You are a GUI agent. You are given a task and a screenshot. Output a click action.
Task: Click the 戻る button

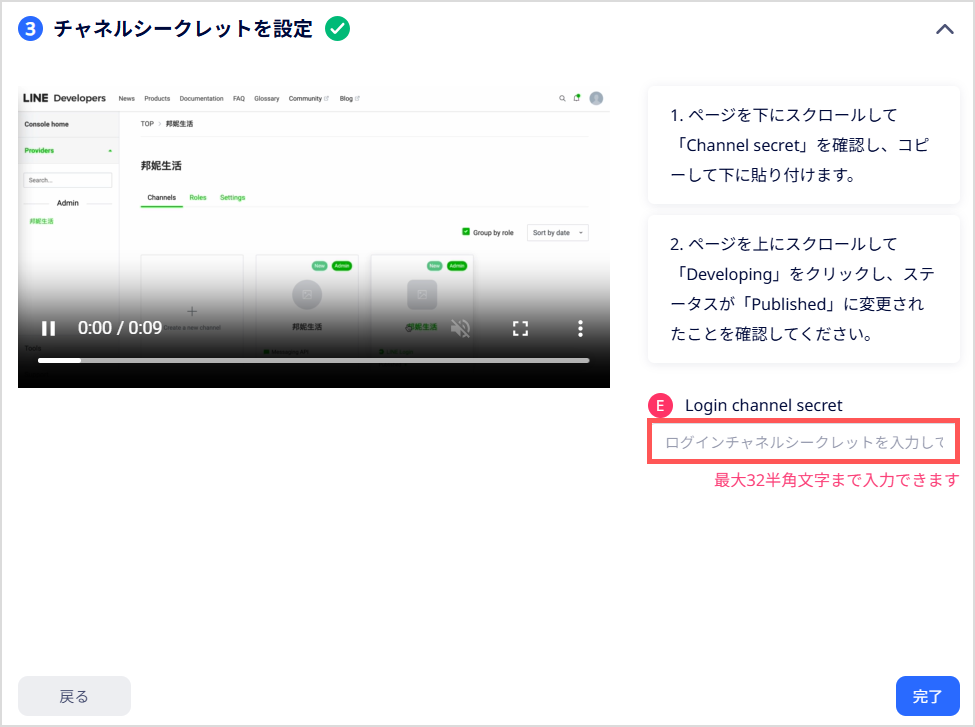(x=74, y=696)
